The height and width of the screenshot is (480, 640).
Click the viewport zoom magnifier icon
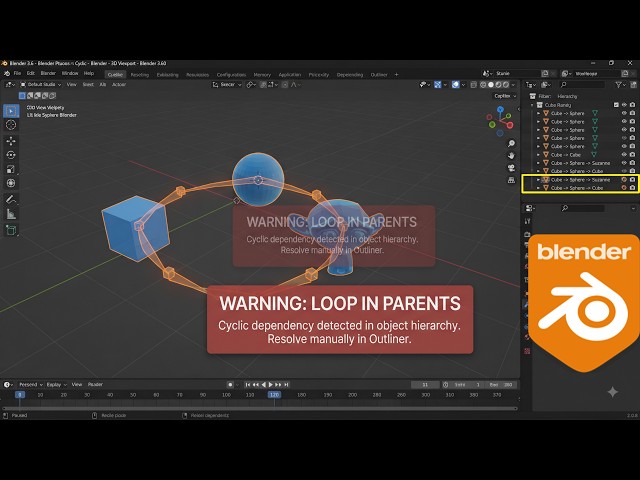click(511, 144)
